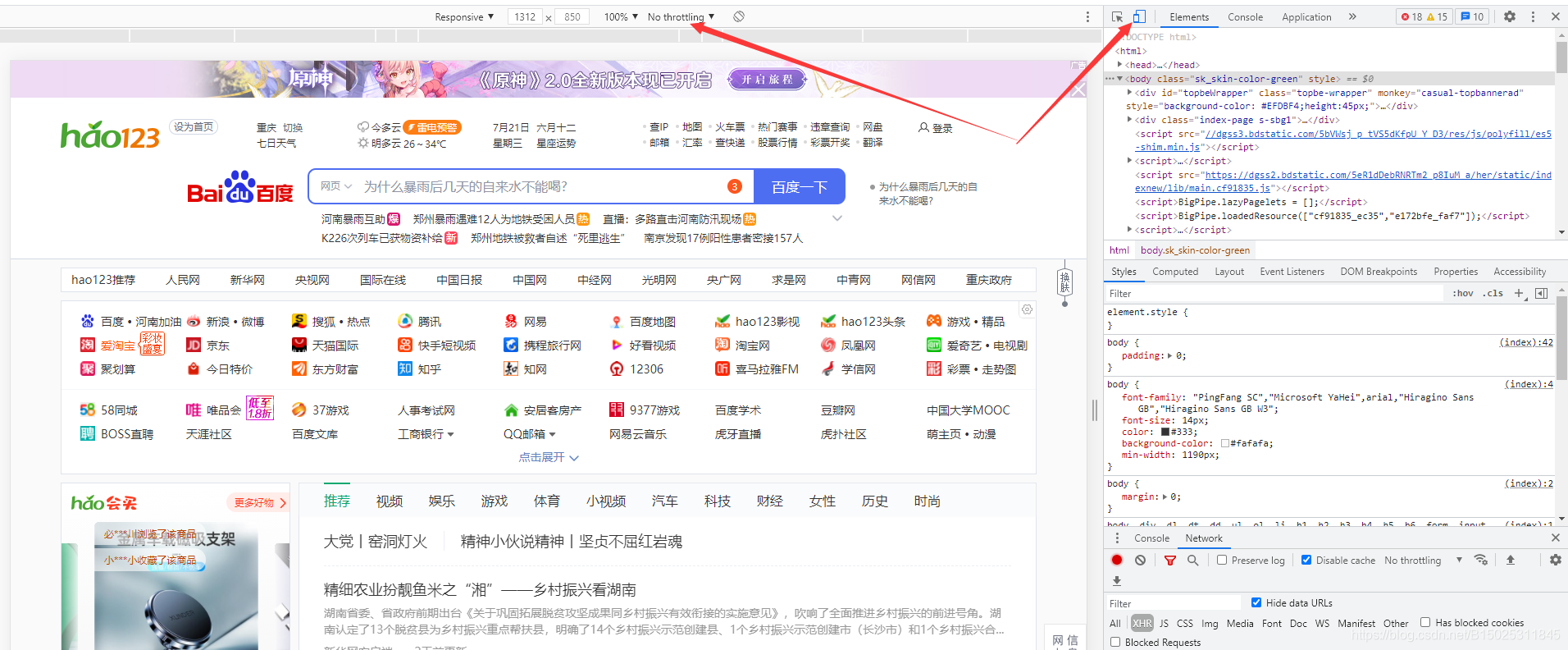The height and width of the screenshot is (650, 1568).
Task: Click the viewport width field 1312
Action: coord(525,16)
